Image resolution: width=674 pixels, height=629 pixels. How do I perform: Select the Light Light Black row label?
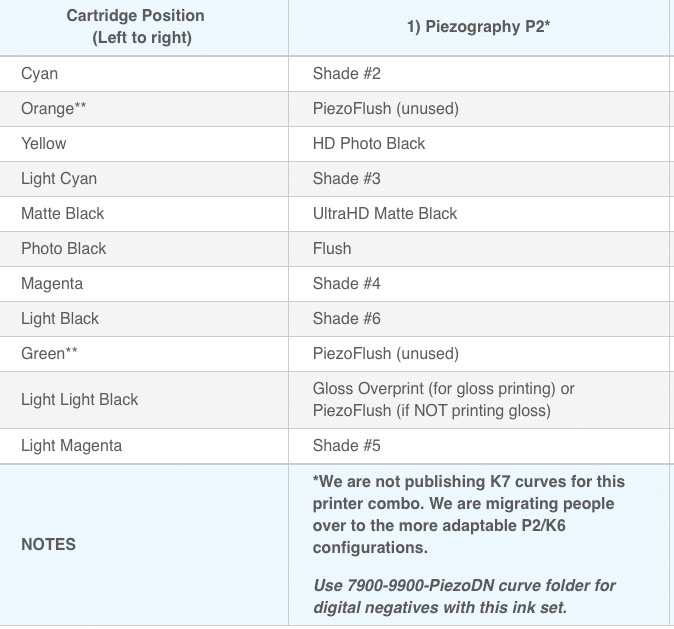click(79, 399)
